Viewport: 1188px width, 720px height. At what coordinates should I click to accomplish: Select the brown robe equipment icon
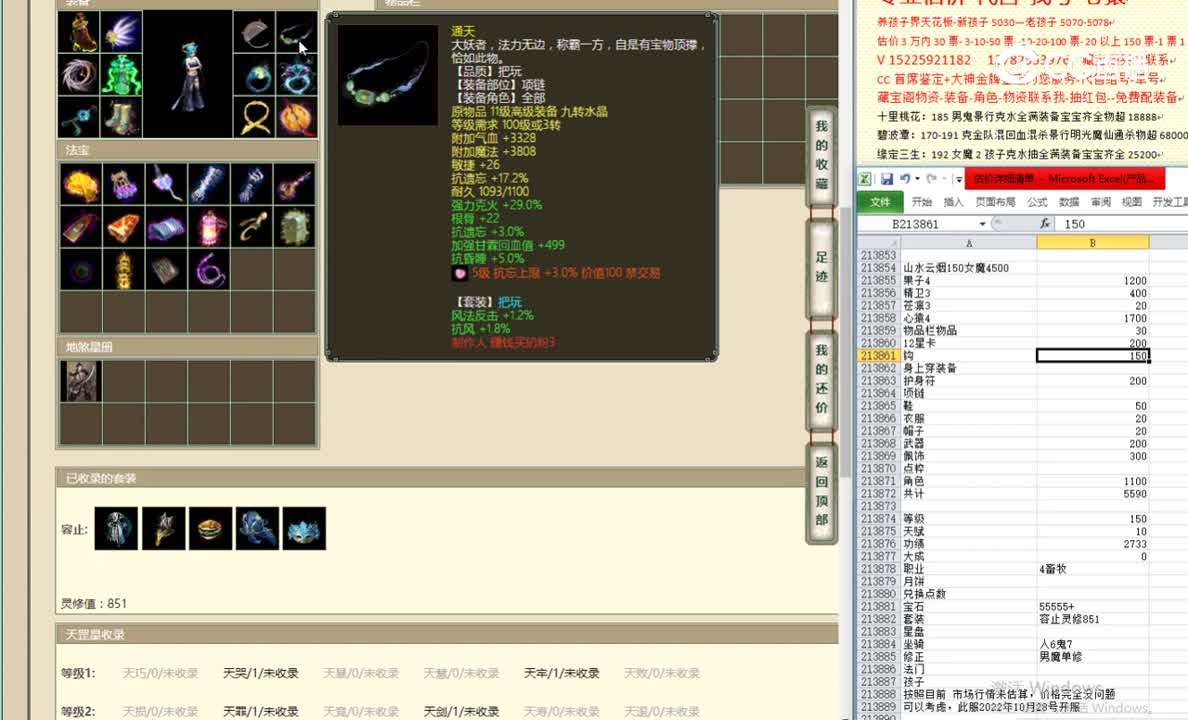point(79,32)
